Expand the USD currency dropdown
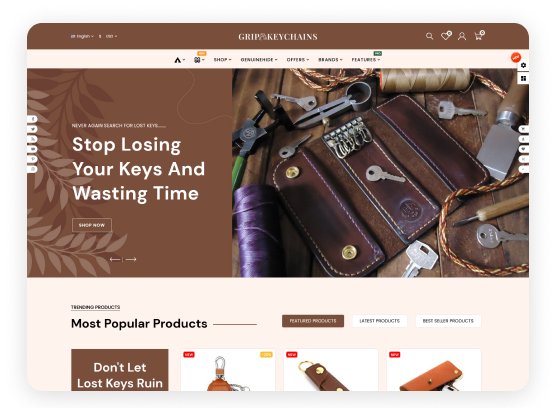Viewport: 555px width, 408px height. click(111, 36)
